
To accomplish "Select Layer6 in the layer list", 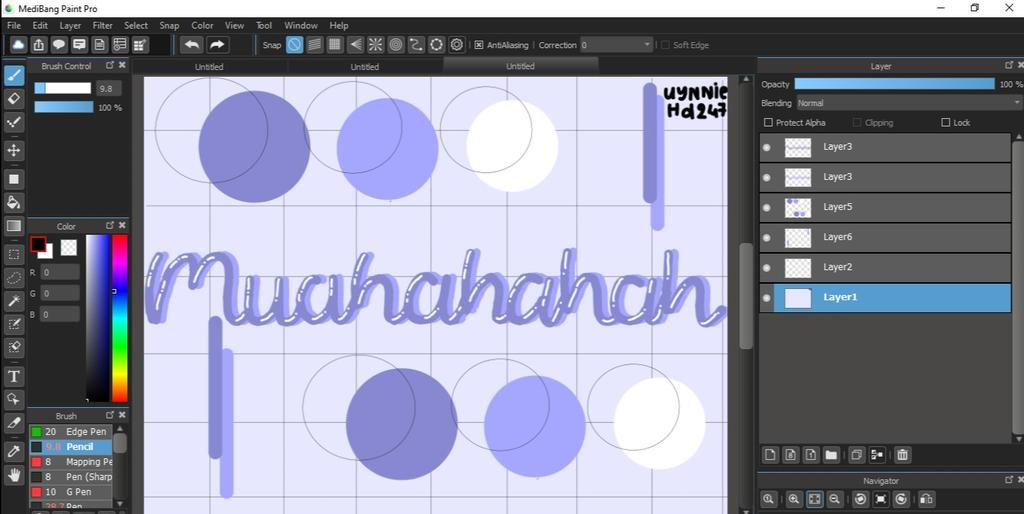I will [885, 238].
